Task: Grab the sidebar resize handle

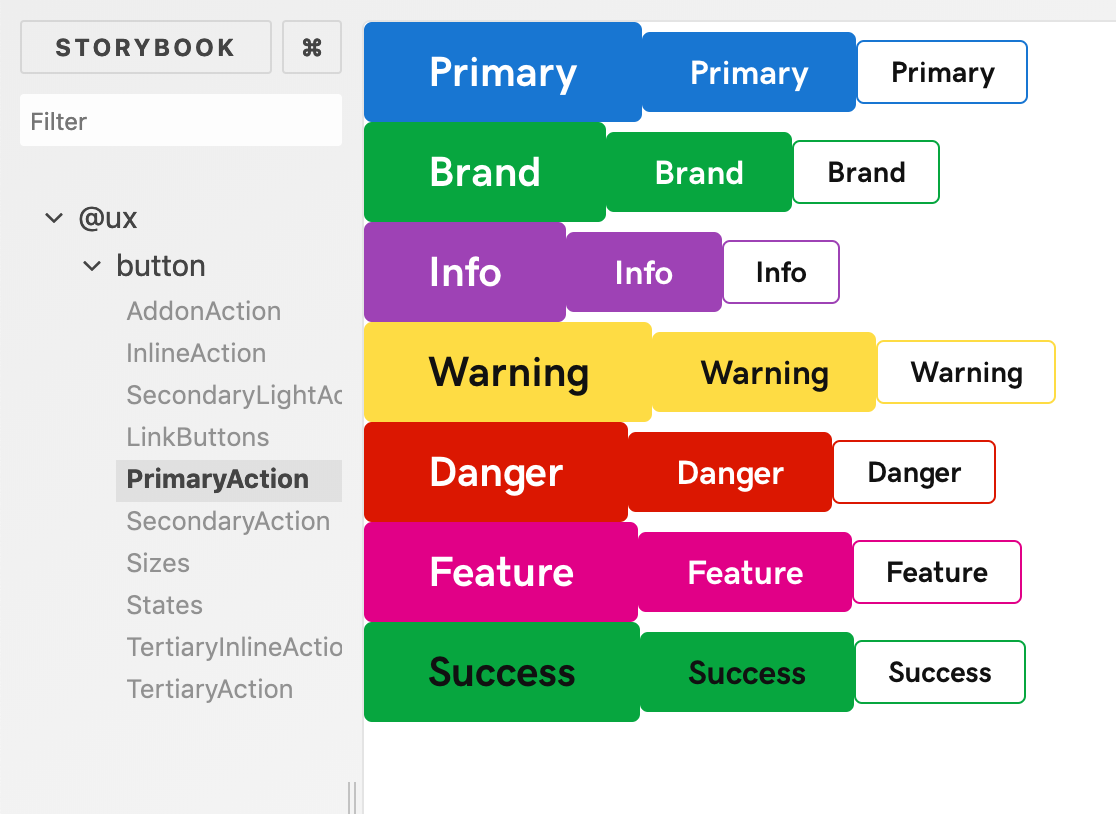Action: coord(352,797)
